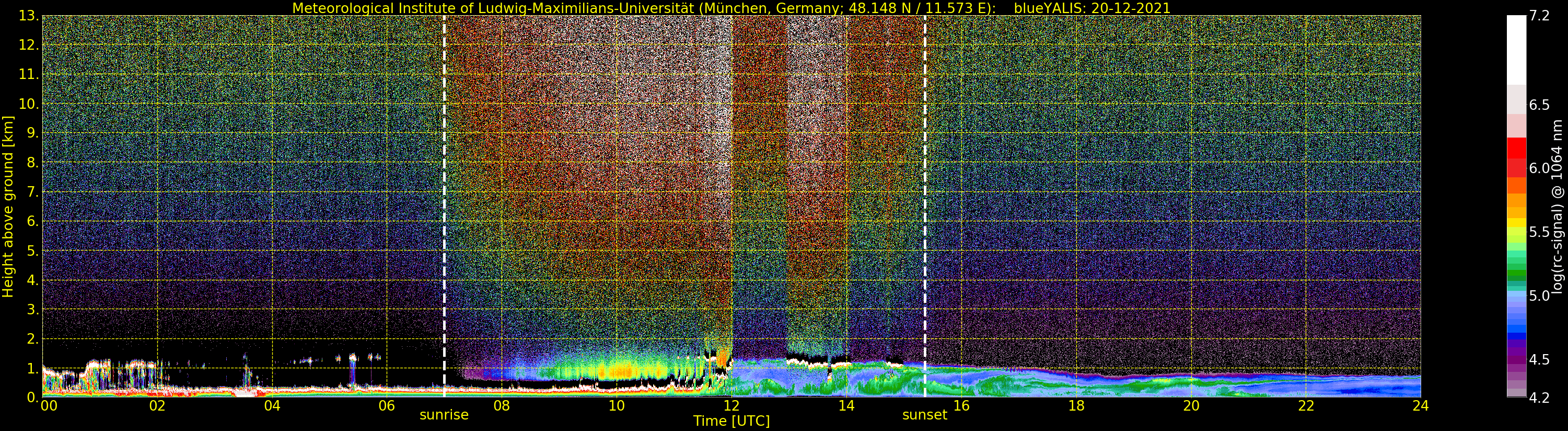Pick the white band at the colorbar top

(1516, 50)
